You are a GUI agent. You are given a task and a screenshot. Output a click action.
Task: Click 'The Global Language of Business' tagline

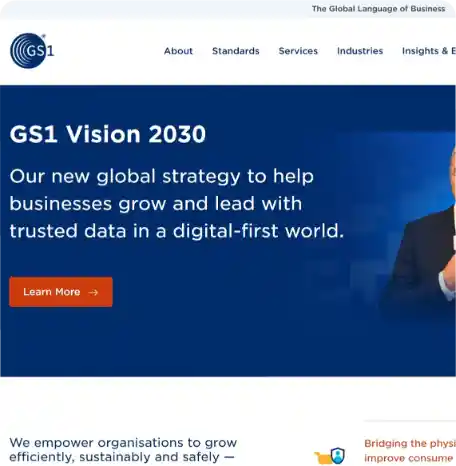pyautogui.click(x=378, y=9)
